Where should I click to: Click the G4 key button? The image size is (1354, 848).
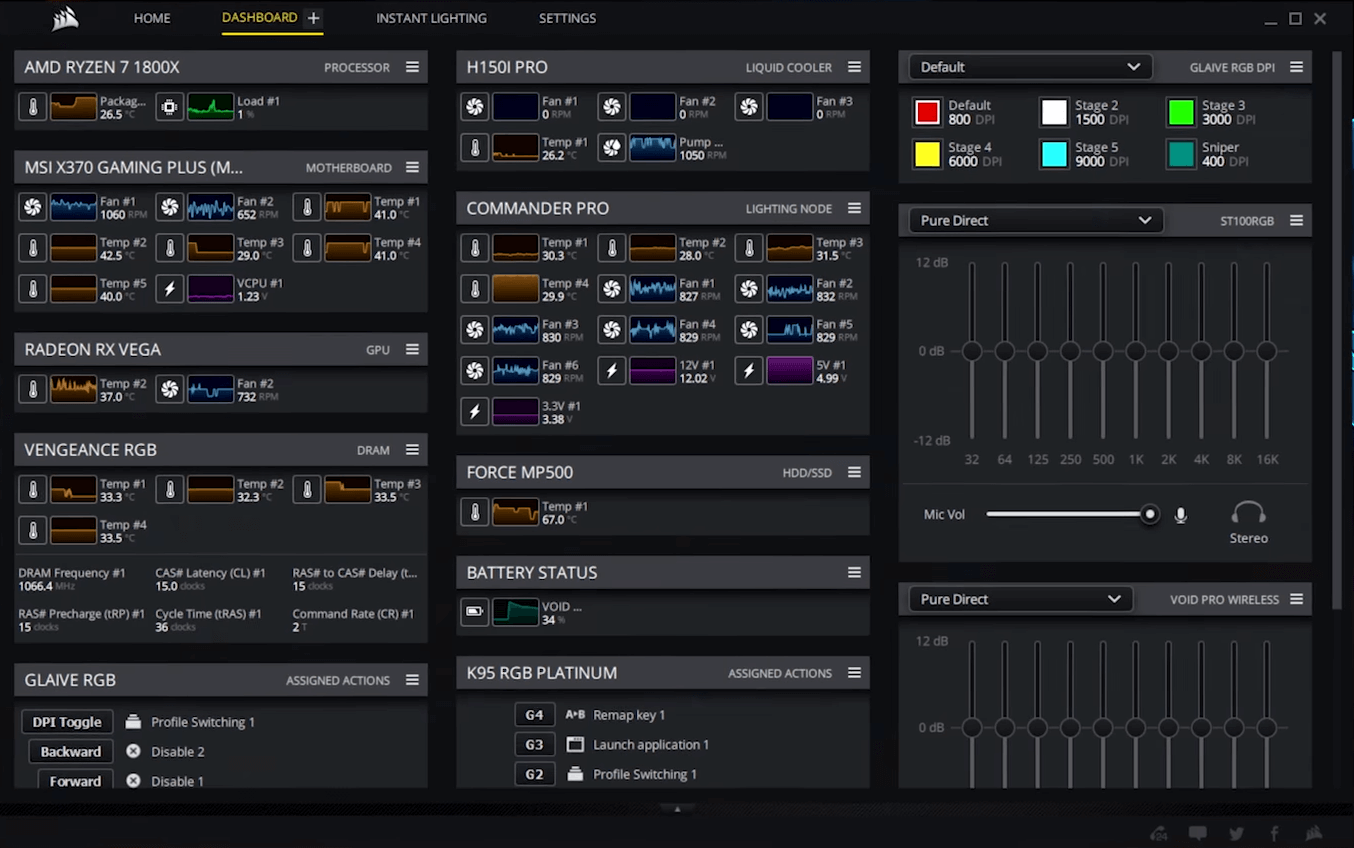tap(534, 715)
